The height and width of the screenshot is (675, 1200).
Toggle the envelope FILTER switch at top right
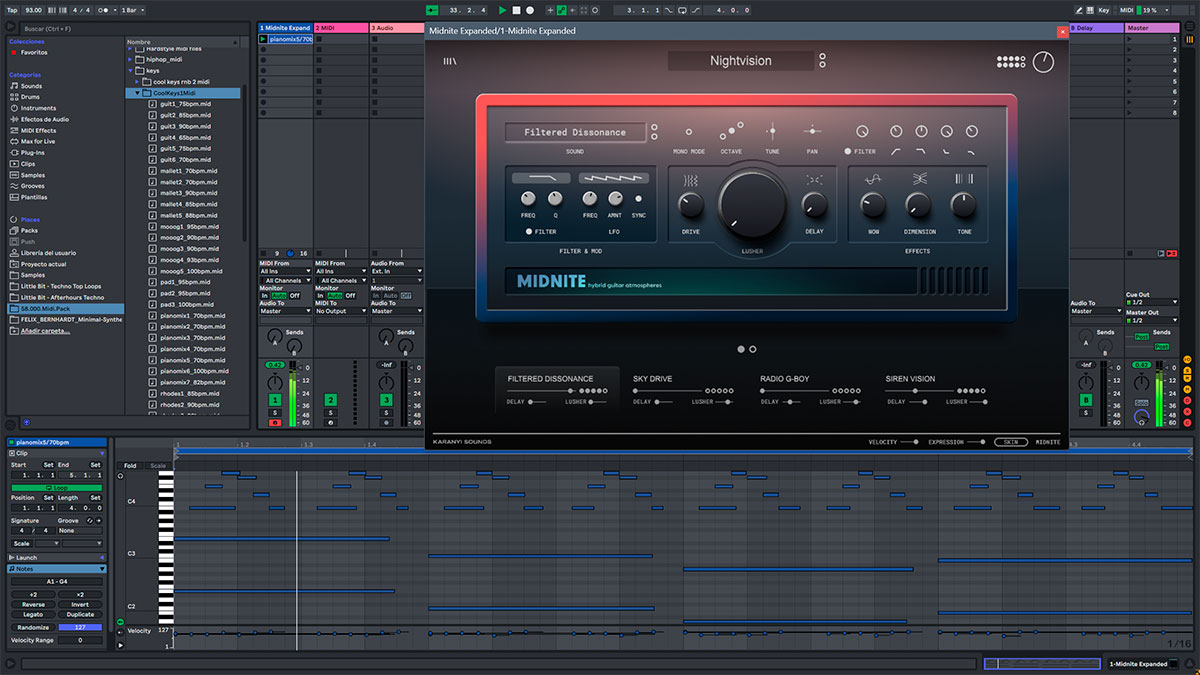tap(849, 151)
